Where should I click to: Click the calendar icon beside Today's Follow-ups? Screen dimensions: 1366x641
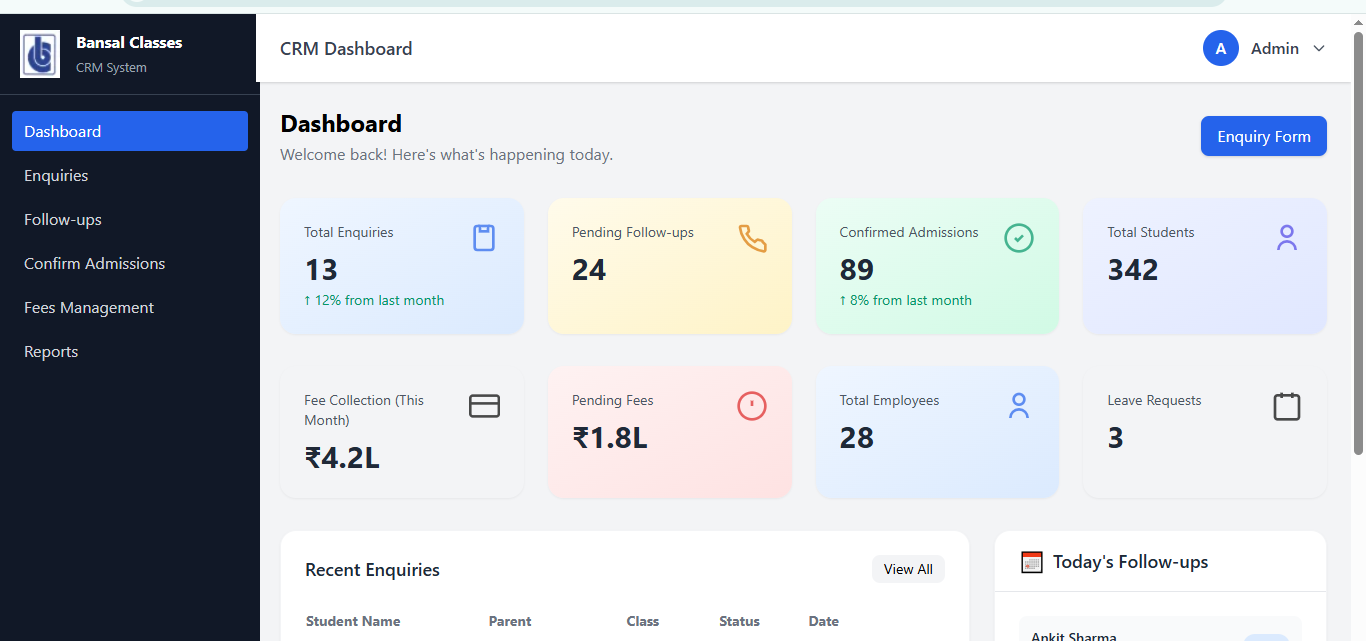(1032, 562)
